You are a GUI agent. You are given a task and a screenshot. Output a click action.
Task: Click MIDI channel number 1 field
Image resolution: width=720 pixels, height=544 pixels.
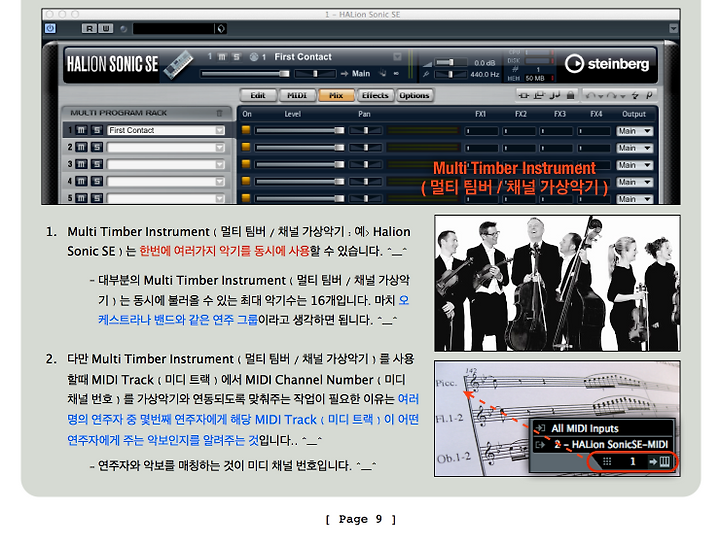632,461
